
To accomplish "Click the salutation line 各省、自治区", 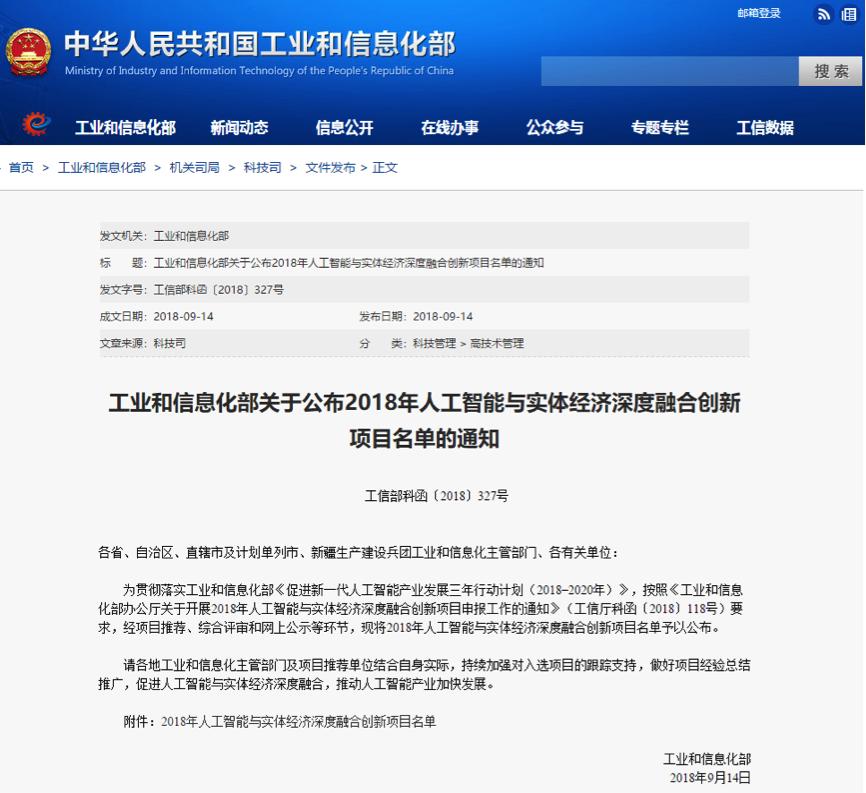I will point(358,552).
